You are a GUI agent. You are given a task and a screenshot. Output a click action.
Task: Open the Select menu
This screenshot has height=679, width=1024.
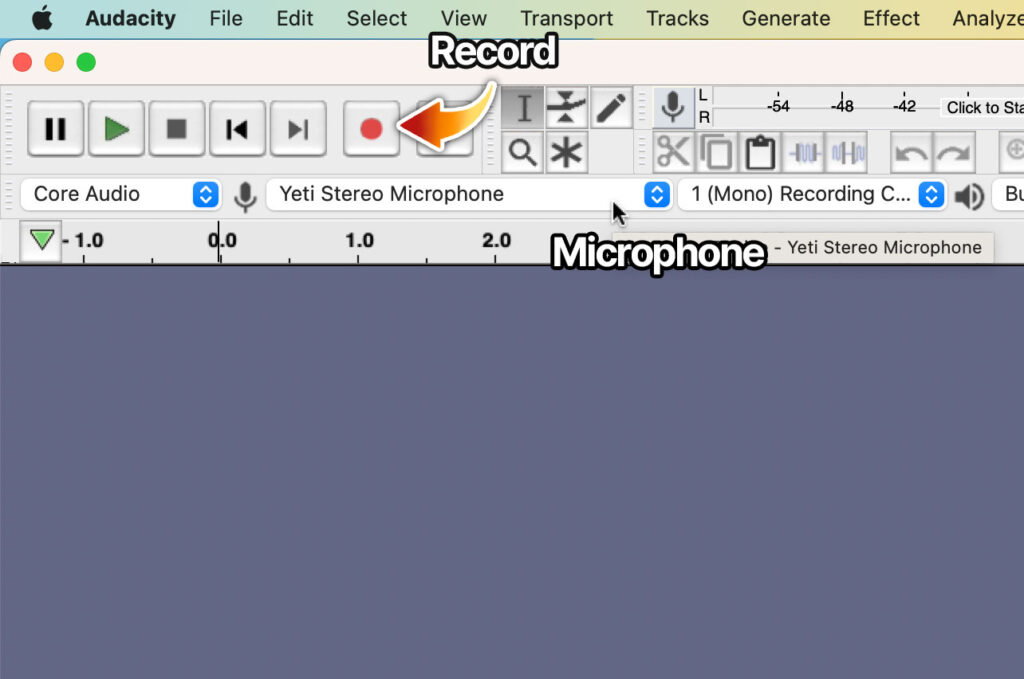coord(377,18)
